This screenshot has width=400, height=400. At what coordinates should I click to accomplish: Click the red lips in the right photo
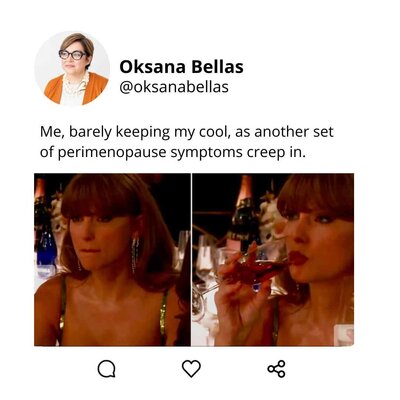297,258
